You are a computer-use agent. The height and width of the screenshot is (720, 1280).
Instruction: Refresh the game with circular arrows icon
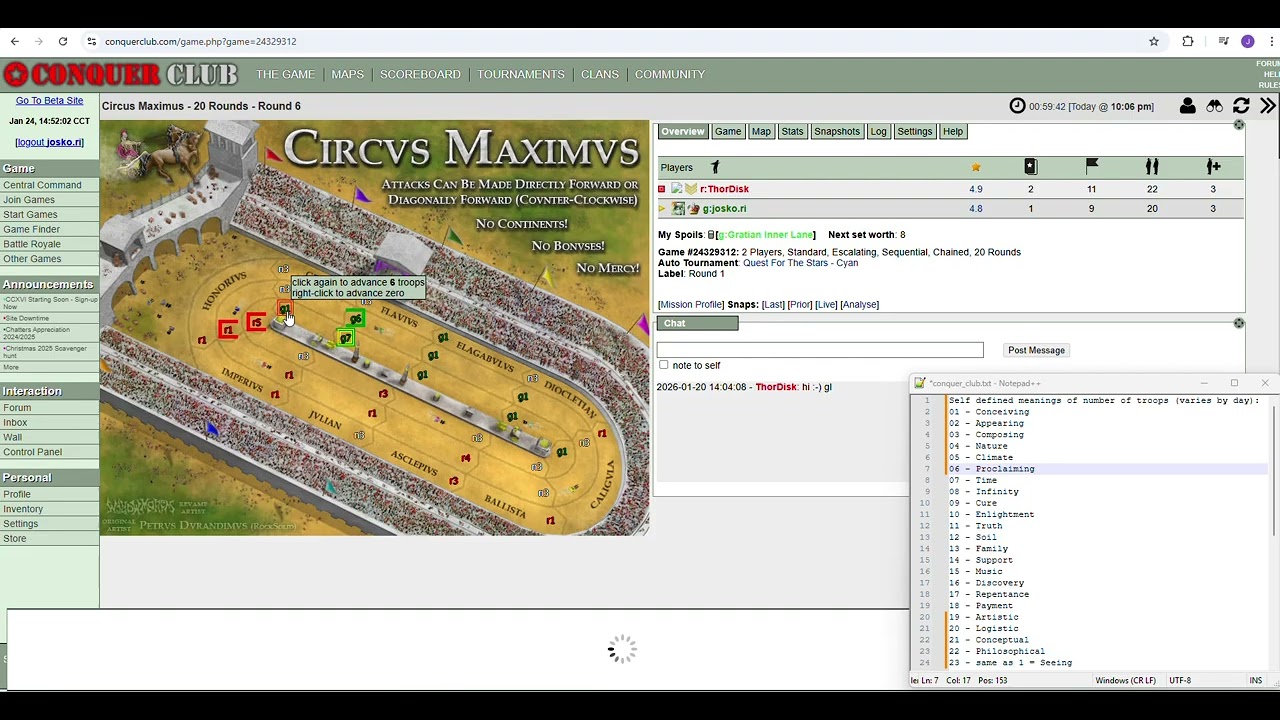pos(1241,106)
